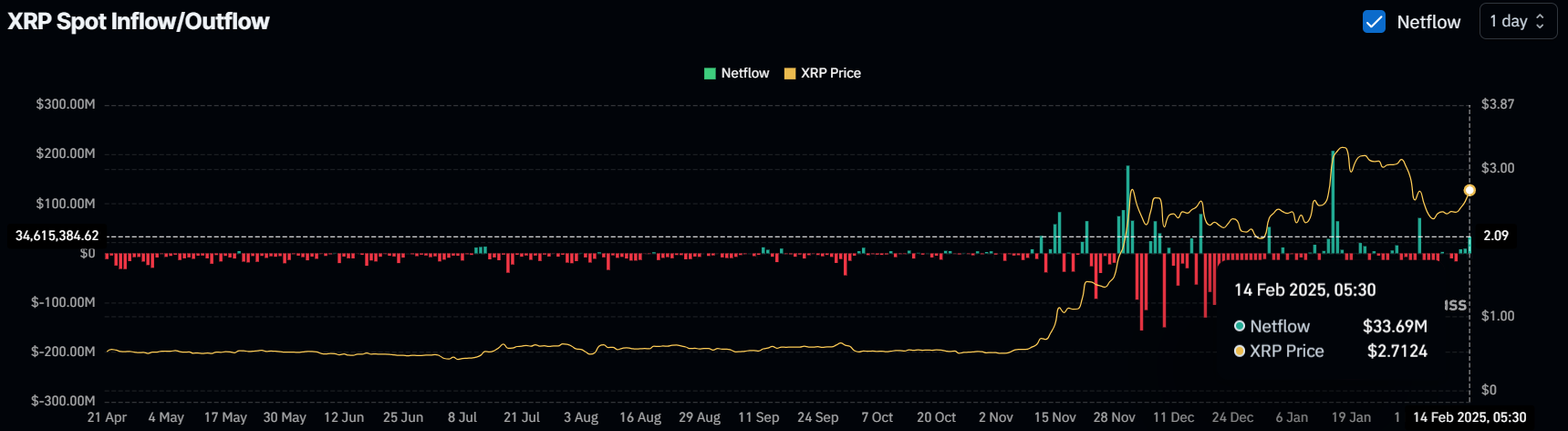Open the 1 day interval dropdown

(1518, 22)
